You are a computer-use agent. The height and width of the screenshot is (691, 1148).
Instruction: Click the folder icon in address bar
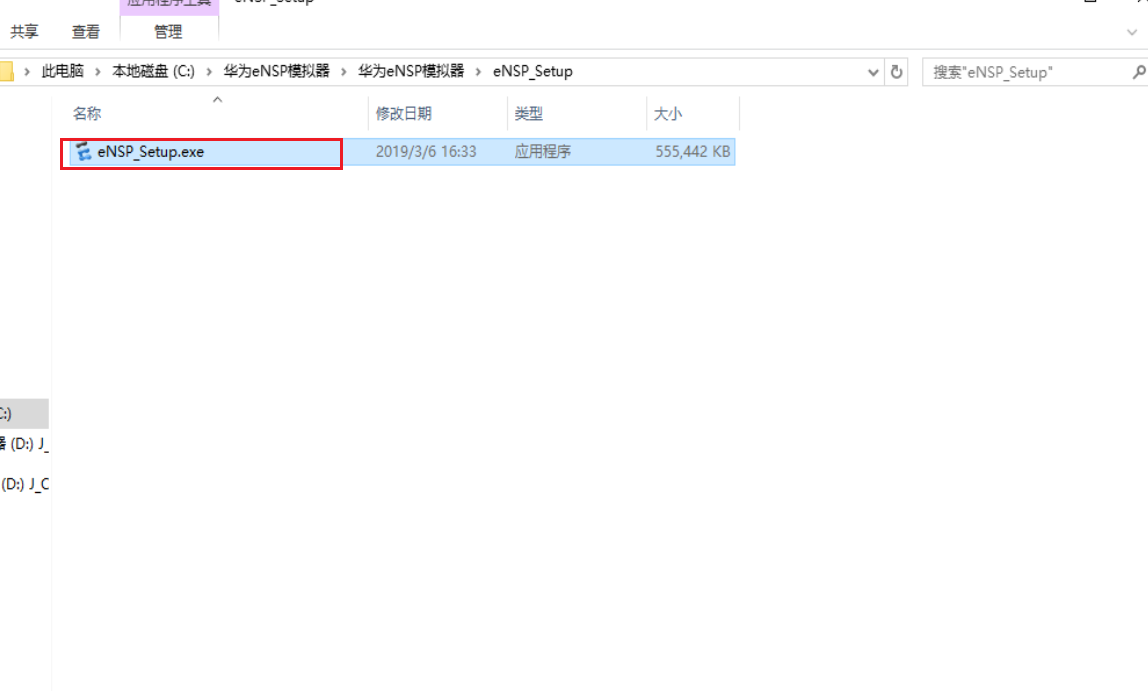(7, 71)
